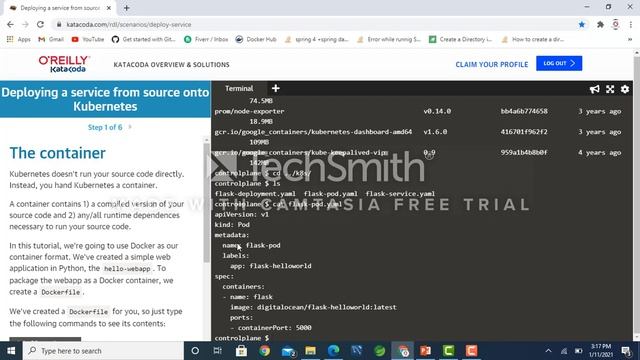640x360 pixels.
Task: Open the Chrome three-dot menu
Action: pyautogui.click(x=631, y=24)
